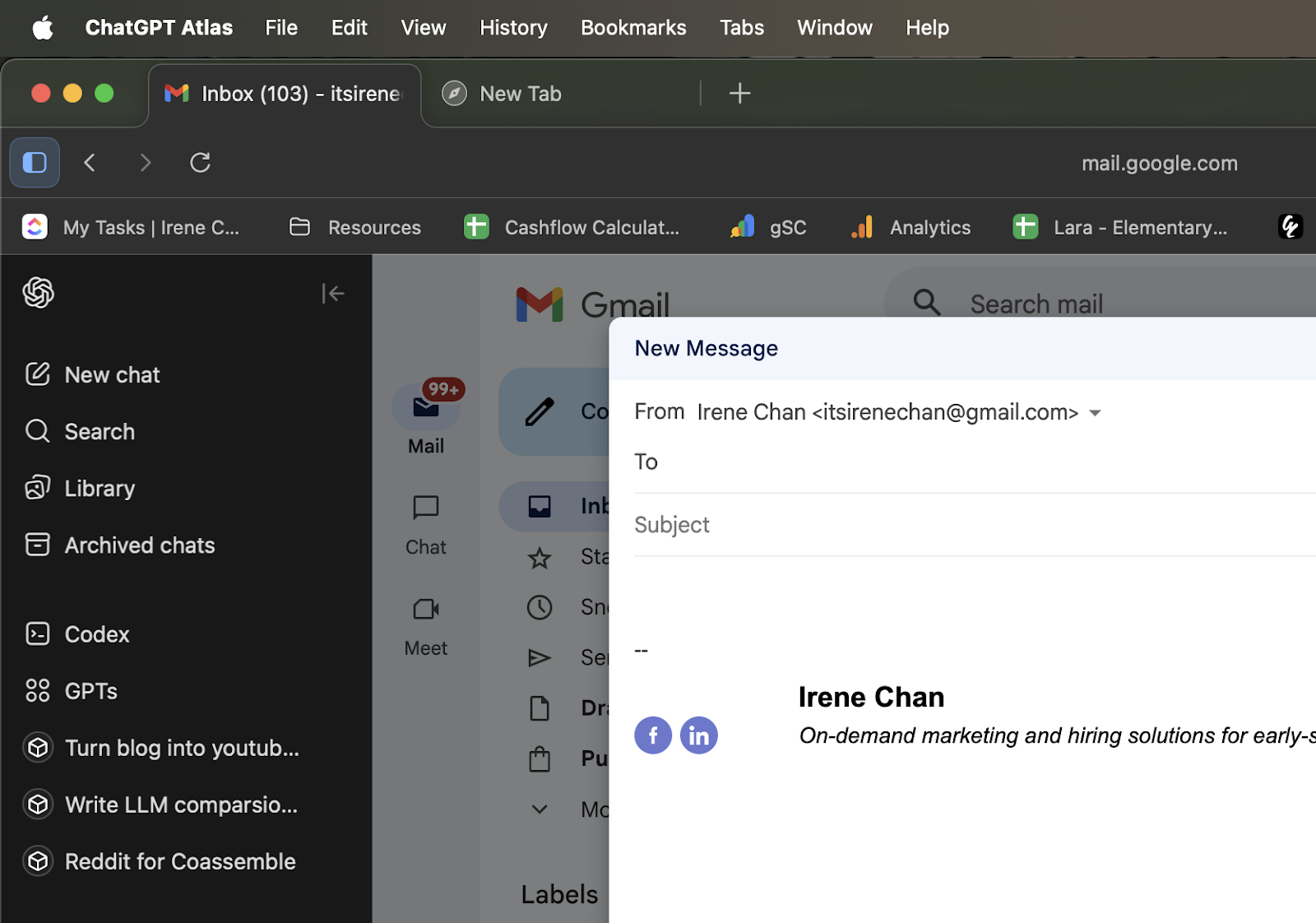
Task: Open the File menu
Action: (x=281, y=27)
